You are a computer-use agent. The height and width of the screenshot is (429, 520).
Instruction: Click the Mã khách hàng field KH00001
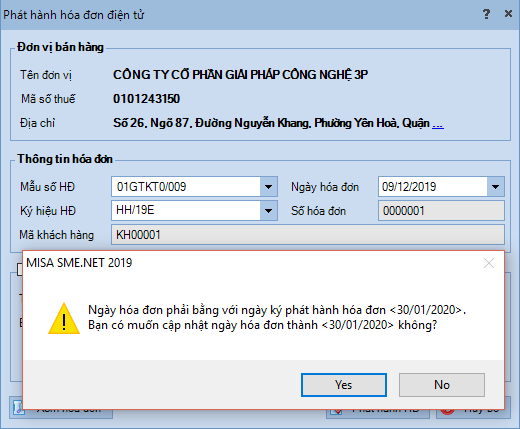coord(308,235)
